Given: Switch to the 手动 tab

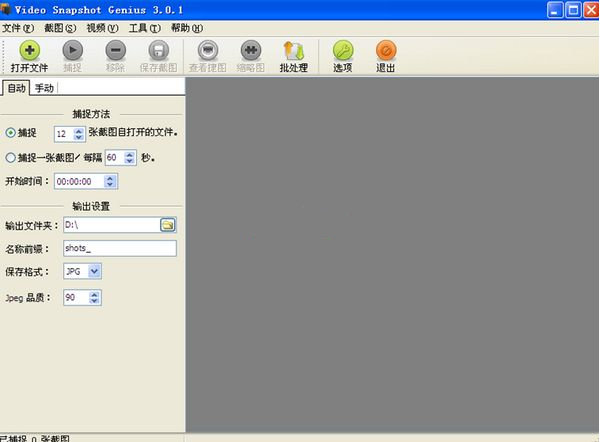Looking at the screenshot, I should point(44,88).
